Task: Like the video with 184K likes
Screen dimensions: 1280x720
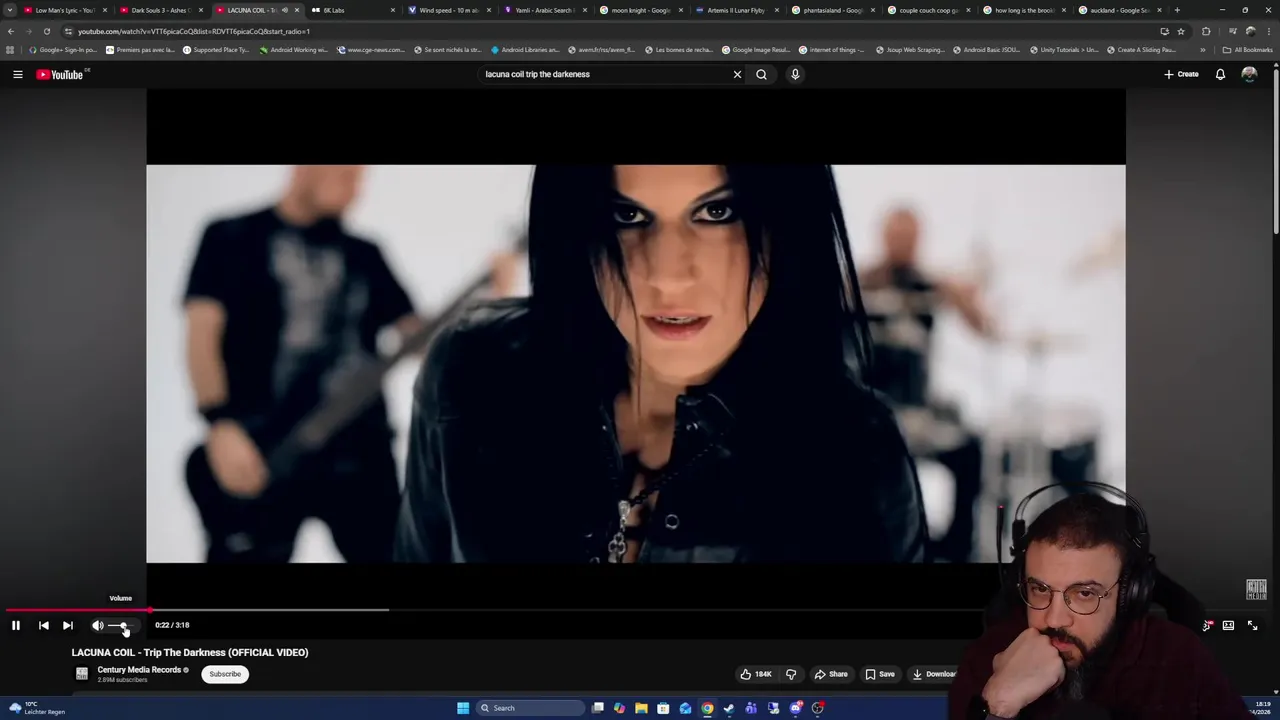Action: point(756,674)
